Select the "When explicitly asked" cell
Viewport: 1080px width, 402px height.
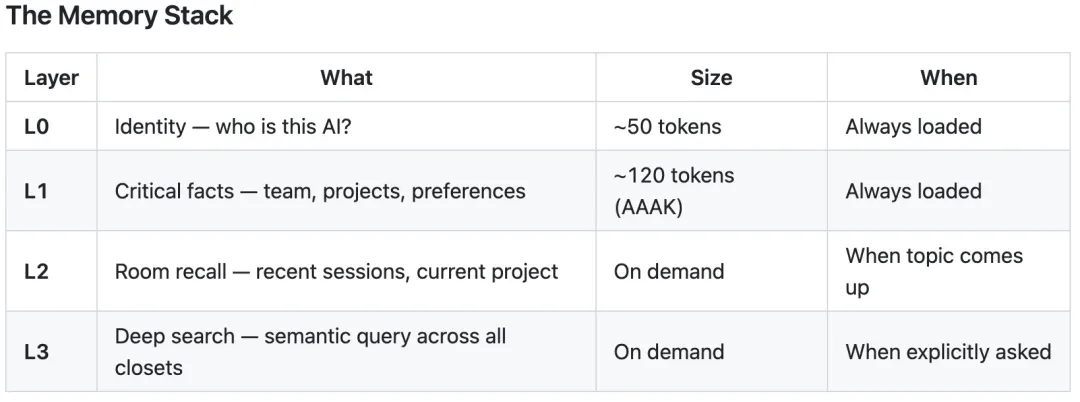click(948, 351)
